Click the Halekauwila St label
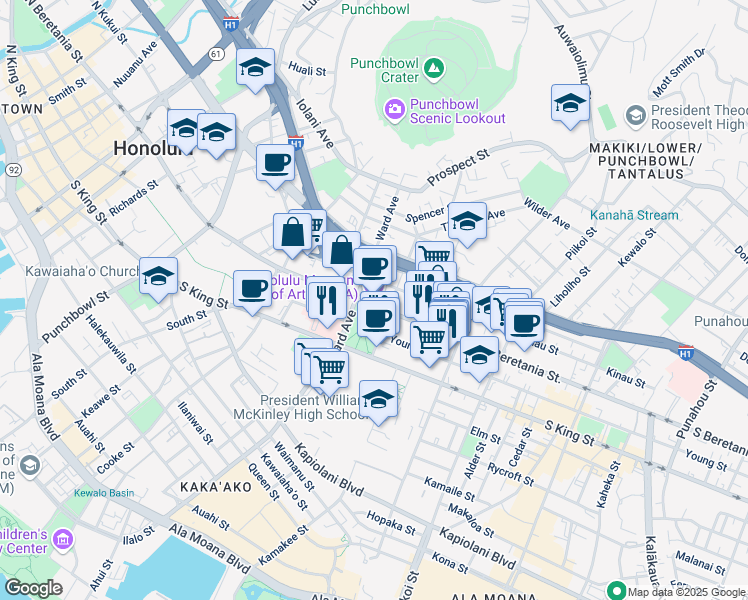 [111, 344]
